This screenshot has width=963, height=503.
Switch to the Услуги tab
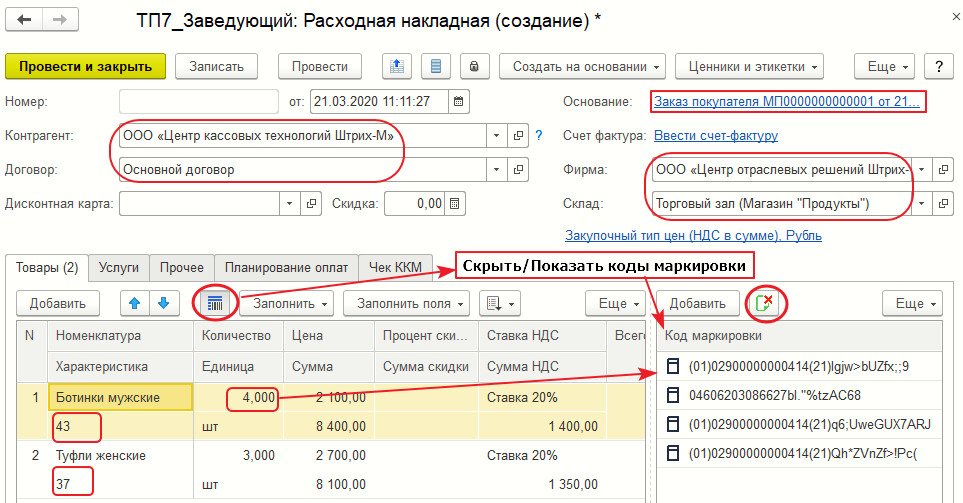click(121, 267)
